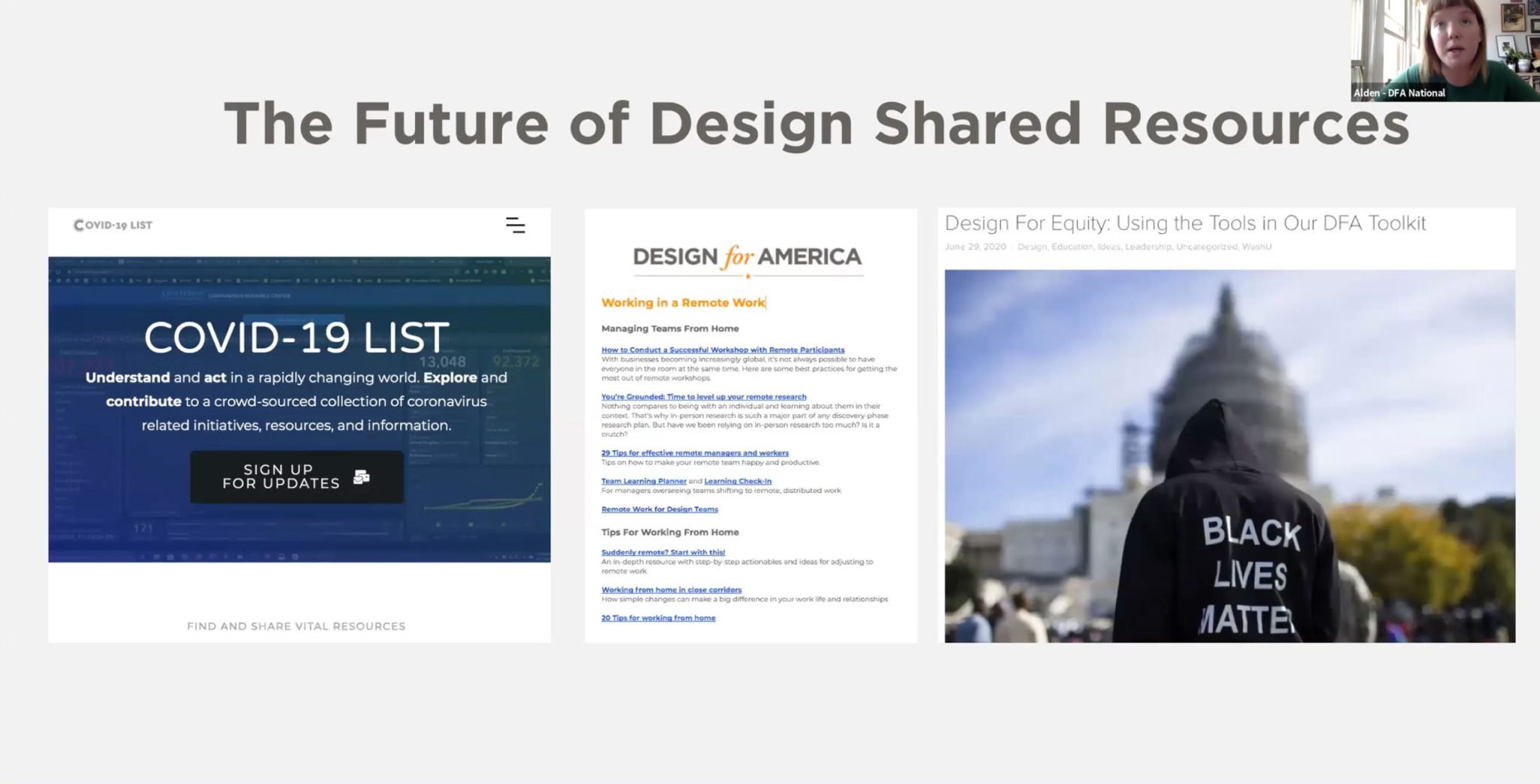Click the SIGN UP FOR UPDATES button
This screenshot has width=1540, height=784.
tap(296, 477)
